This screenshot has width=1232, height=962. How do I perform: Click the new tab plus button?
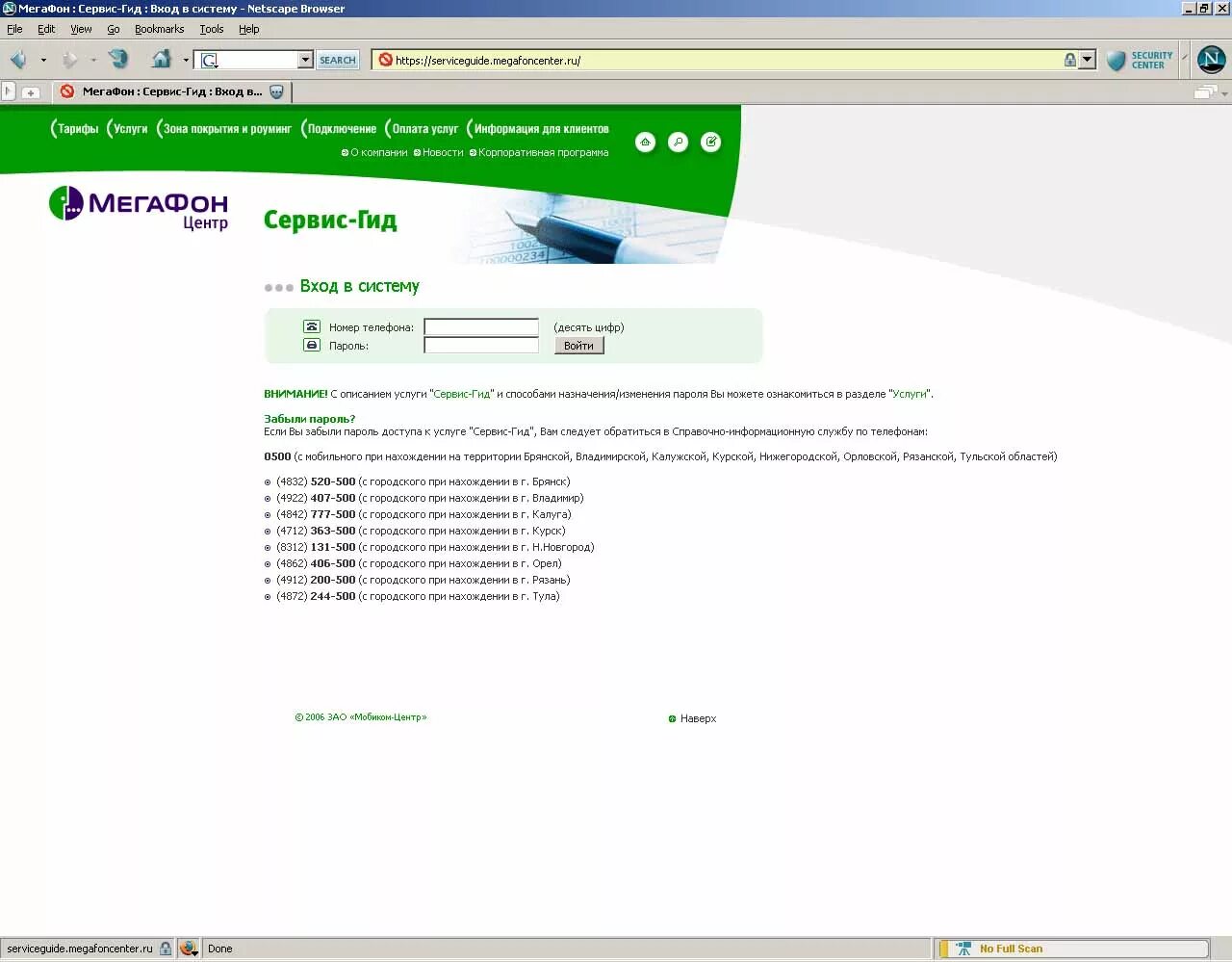click(x=31, y=92)
